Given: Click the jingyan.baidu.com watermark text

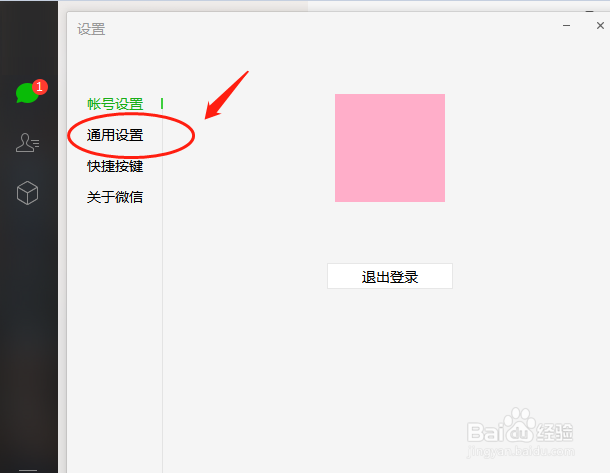Looking at the screenshot, I should [x=521, y=452].
